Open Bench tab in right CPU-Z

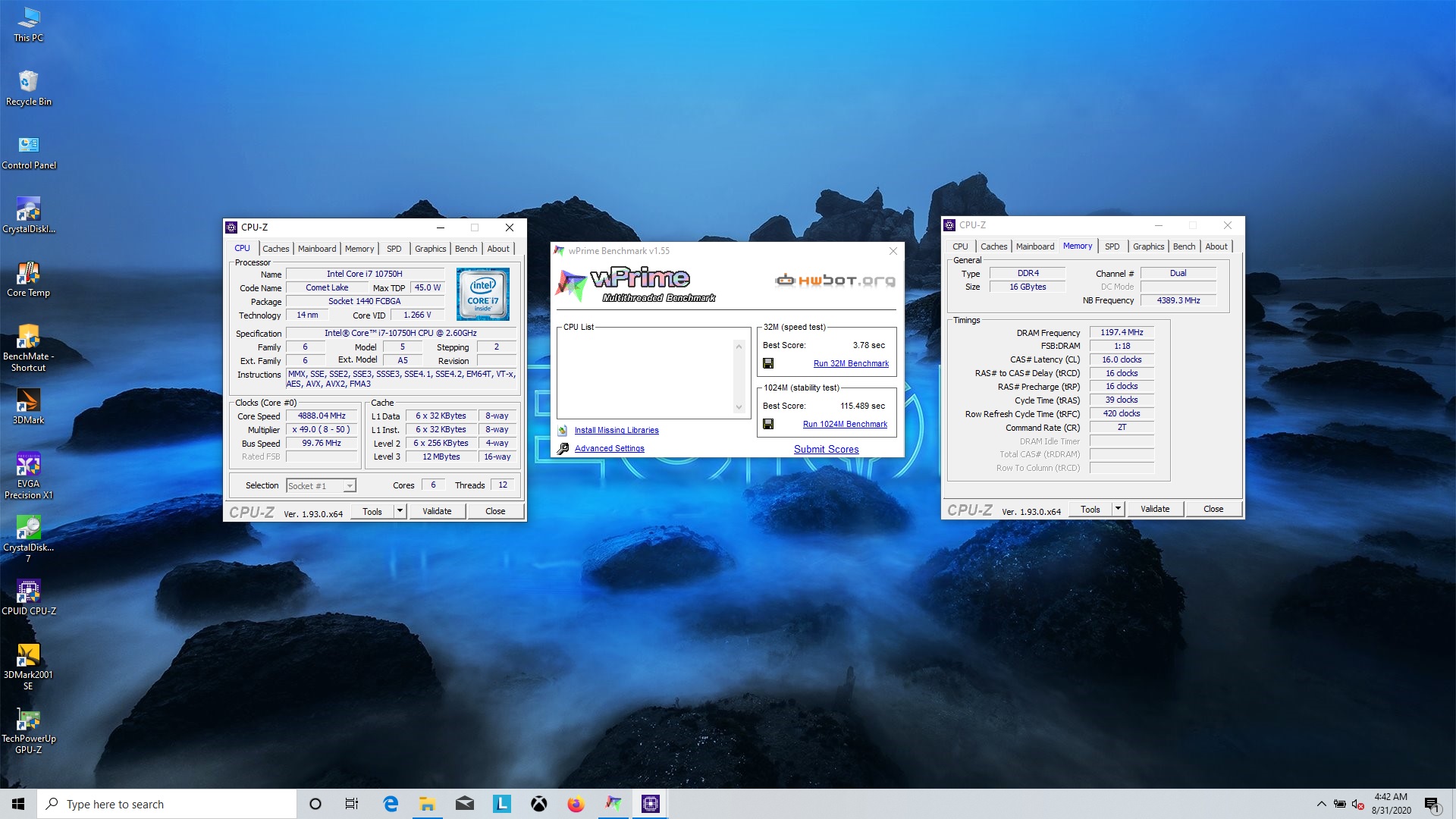(x=1185, y=246)
